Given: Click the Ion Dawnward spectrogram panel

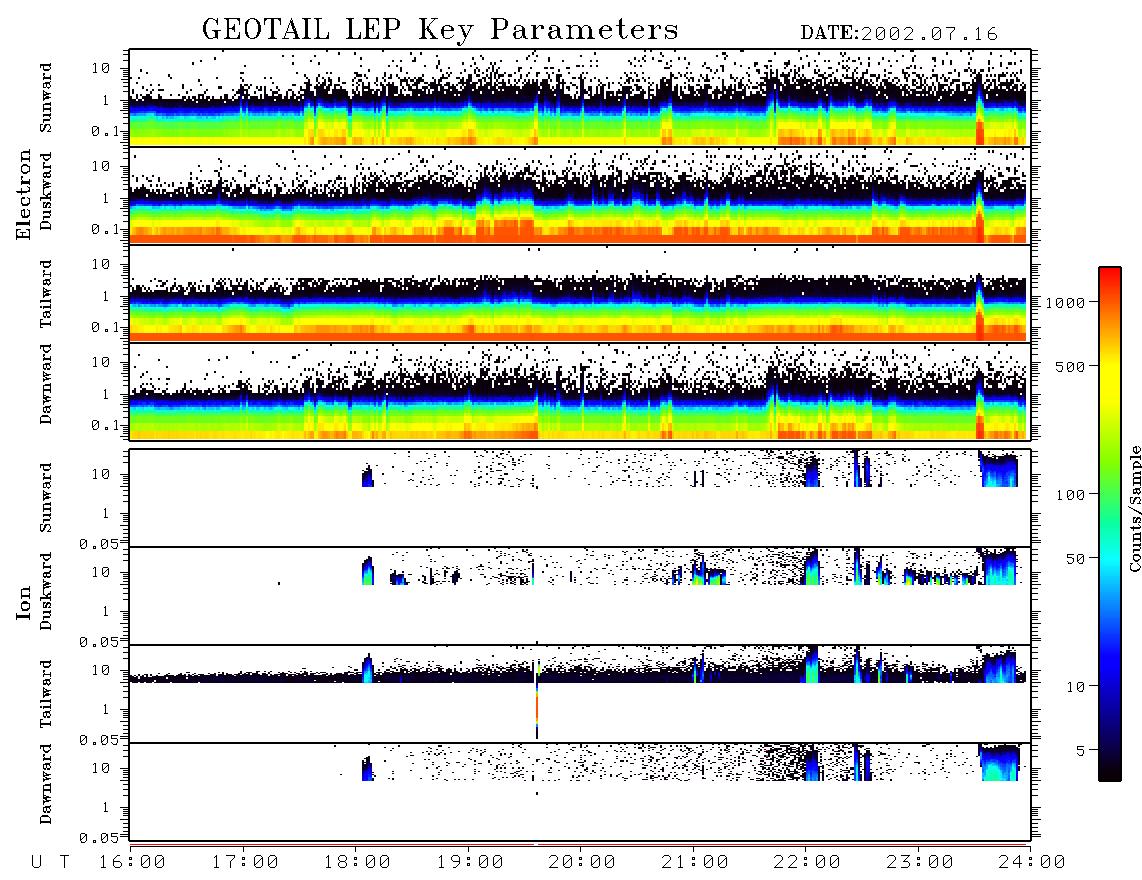Looking at the screenshot, I should 580,792.
